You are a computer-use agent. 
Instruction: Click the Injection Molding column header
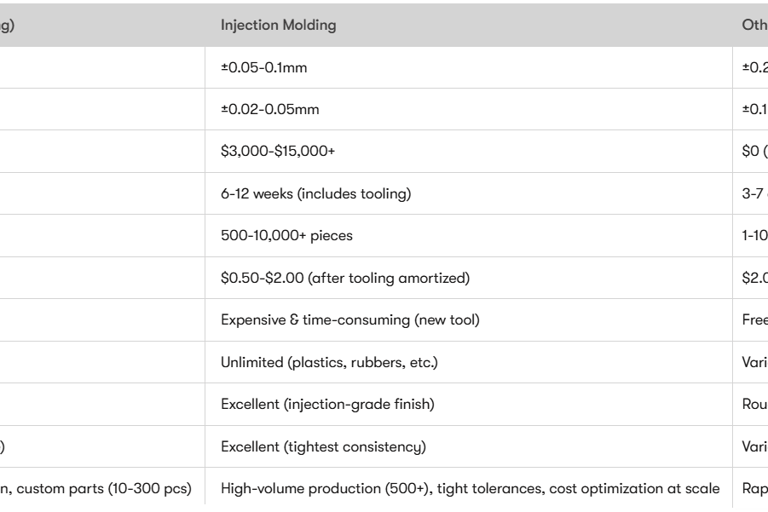279,25
